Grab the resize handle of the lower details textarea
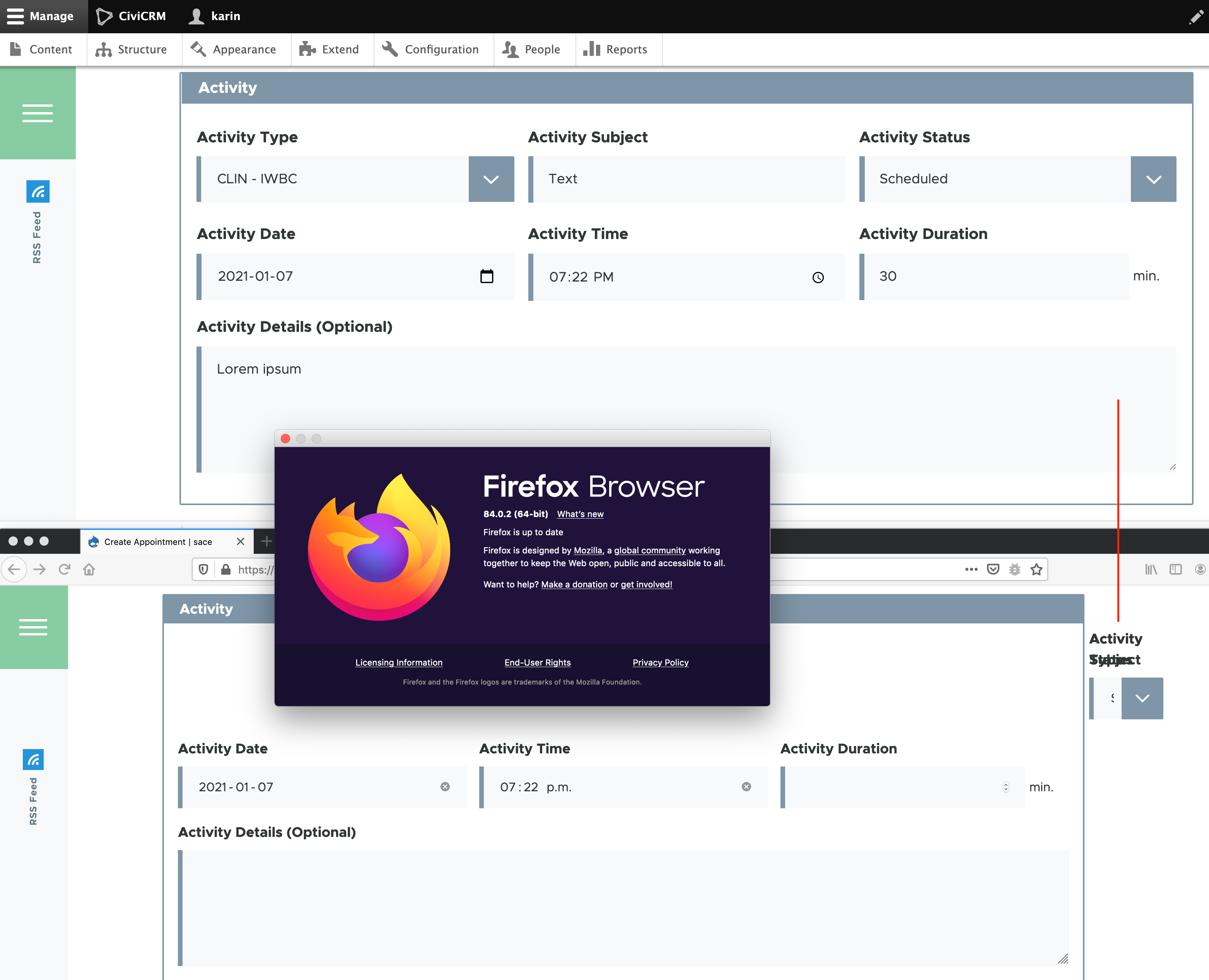The image size is (1209, 980). 1063,959
